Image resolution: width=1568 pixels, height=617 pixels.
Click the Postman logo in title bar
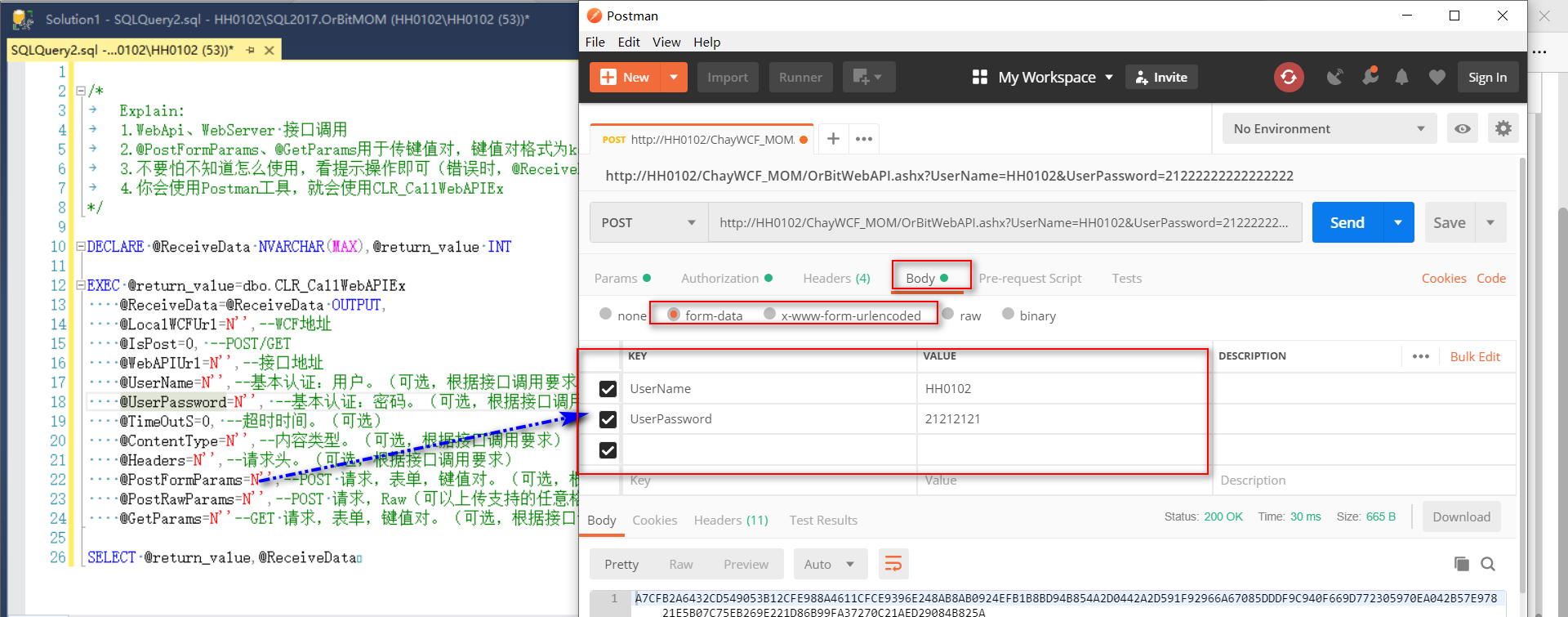click(595, 16)
